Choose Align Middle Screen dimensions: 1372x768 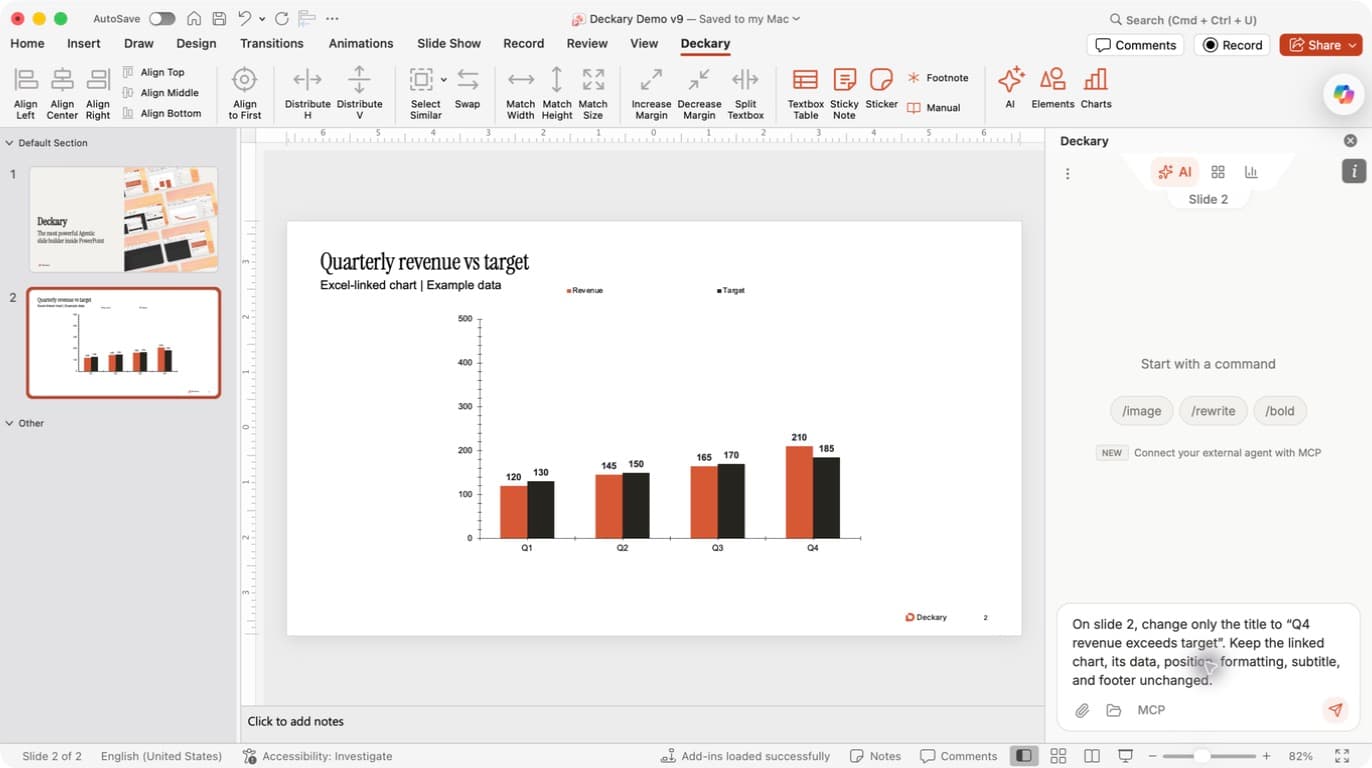[161, 93]
